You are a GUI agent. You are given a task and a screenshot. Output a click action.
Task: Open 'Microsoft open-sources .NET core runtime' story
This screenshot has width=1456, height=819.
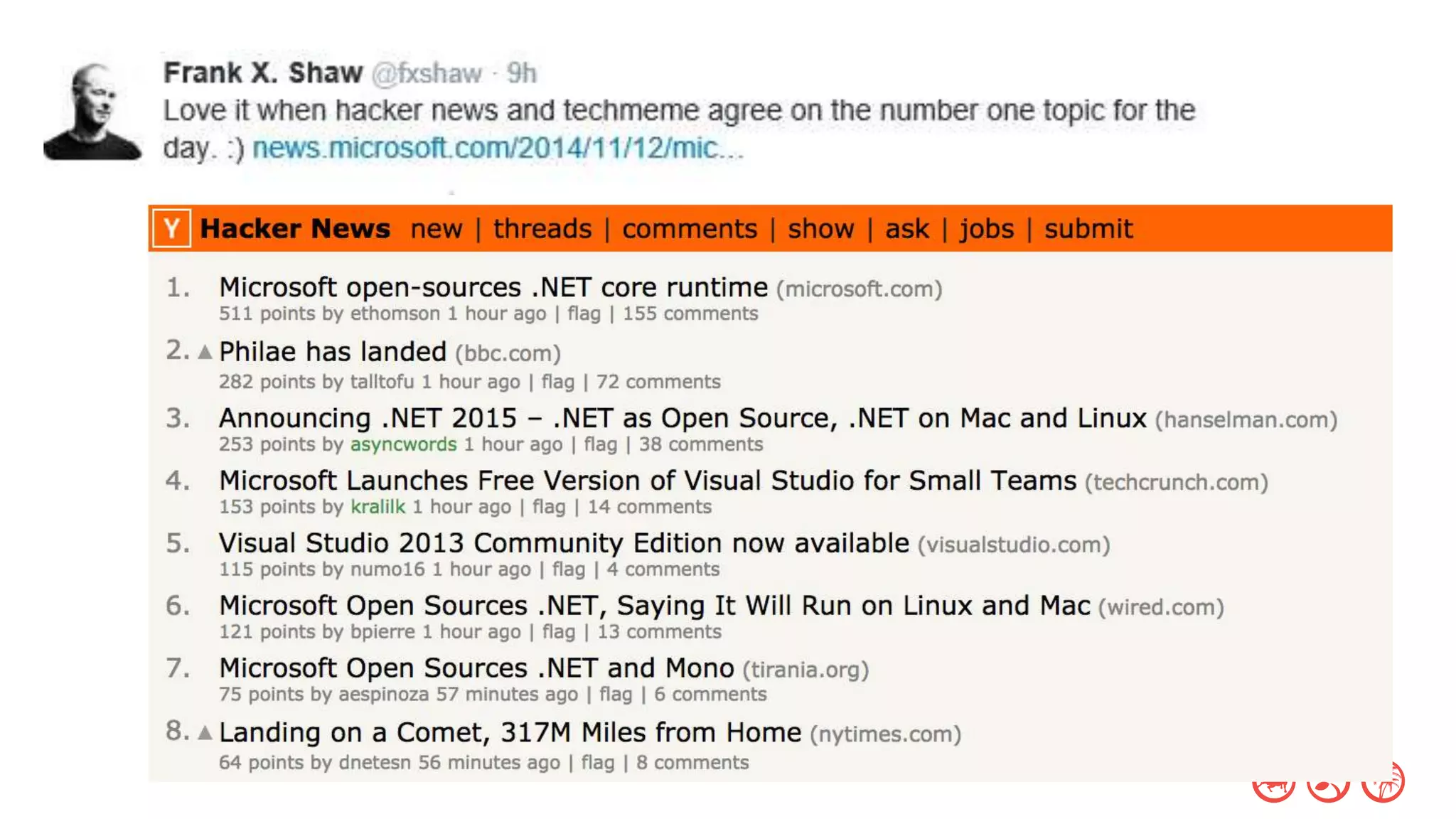(x=493, y=287)
